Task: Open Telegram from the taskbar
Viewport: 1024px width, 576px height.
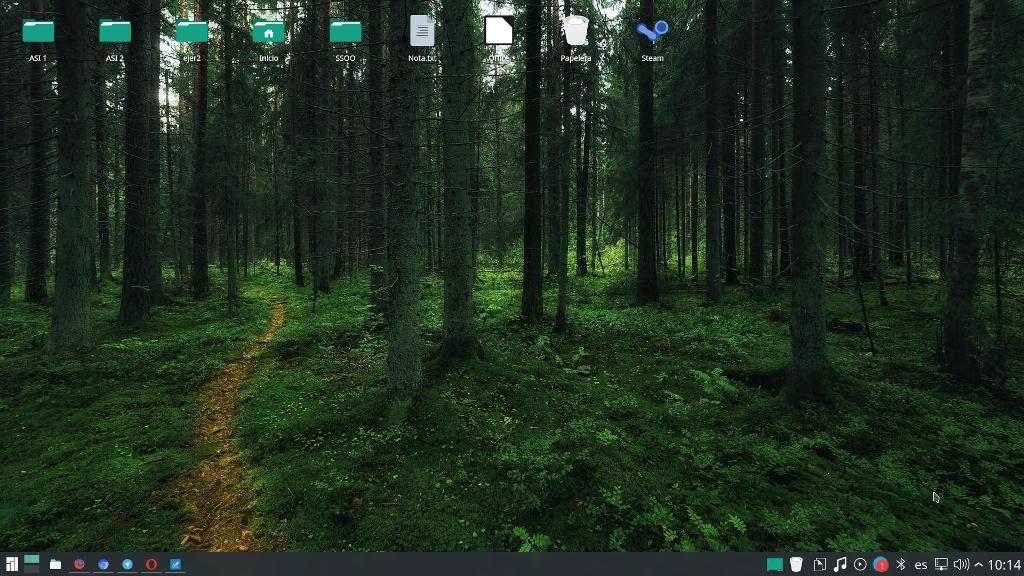Action: pyautogui.click(x=128, y=564)
